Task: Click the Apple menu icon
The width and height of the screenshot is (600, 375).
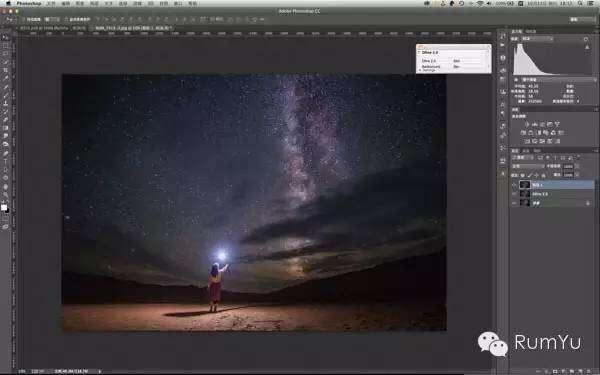Action: 8,3
